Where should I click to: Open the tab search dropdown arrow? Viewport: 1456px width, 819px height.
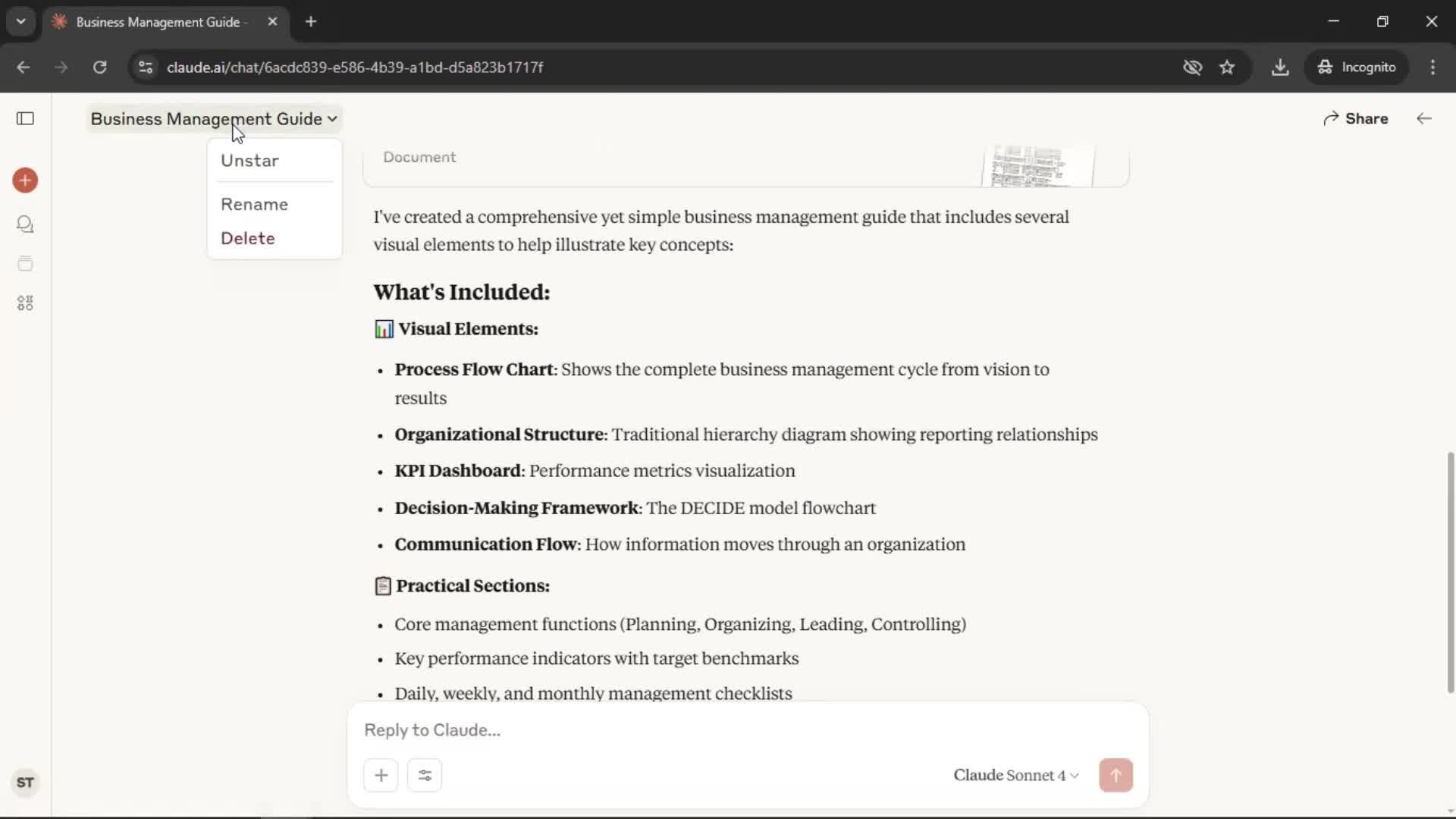click(x=21, y=21)
